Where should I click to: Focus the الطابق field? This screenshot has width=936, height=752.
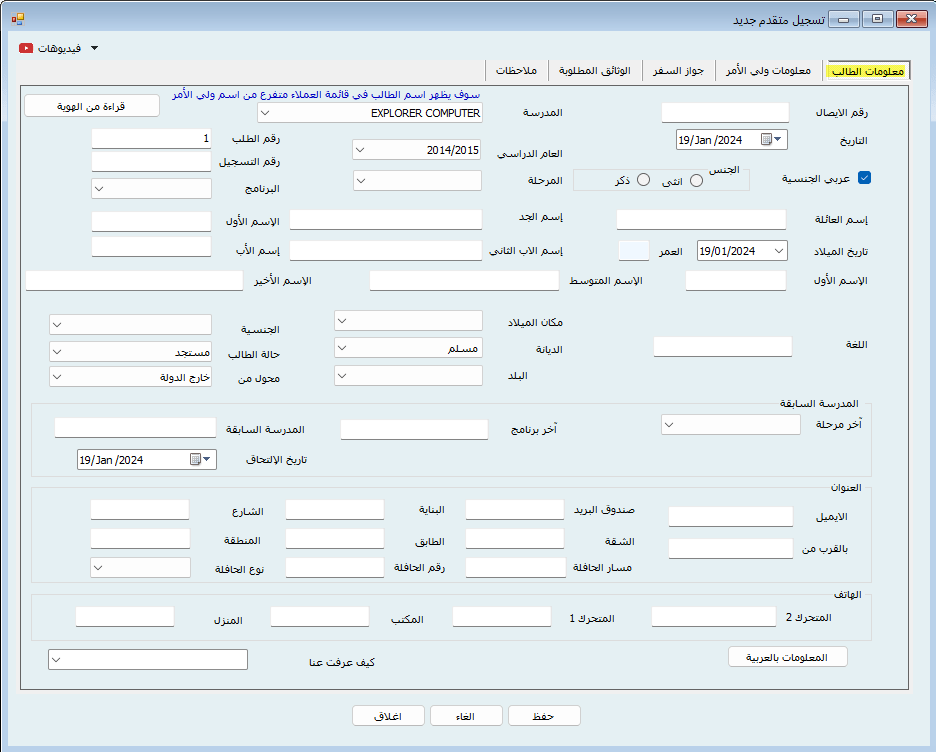(x=335, y=538)
